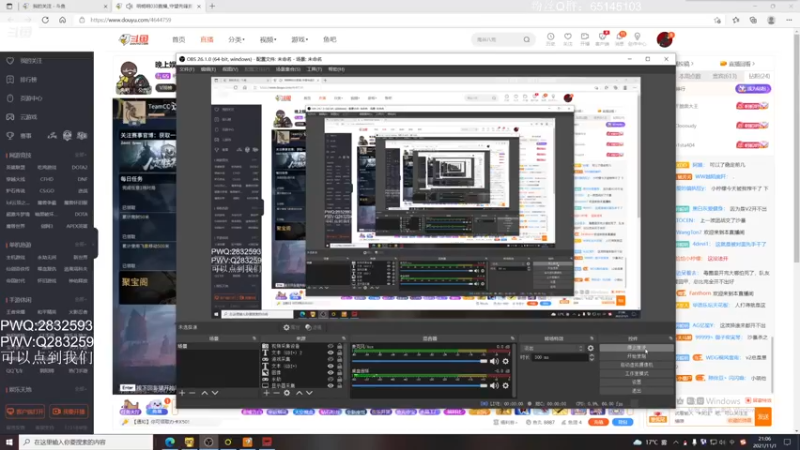Click the settings button in OBS controls
800x450 pixels.
point(636,382)
